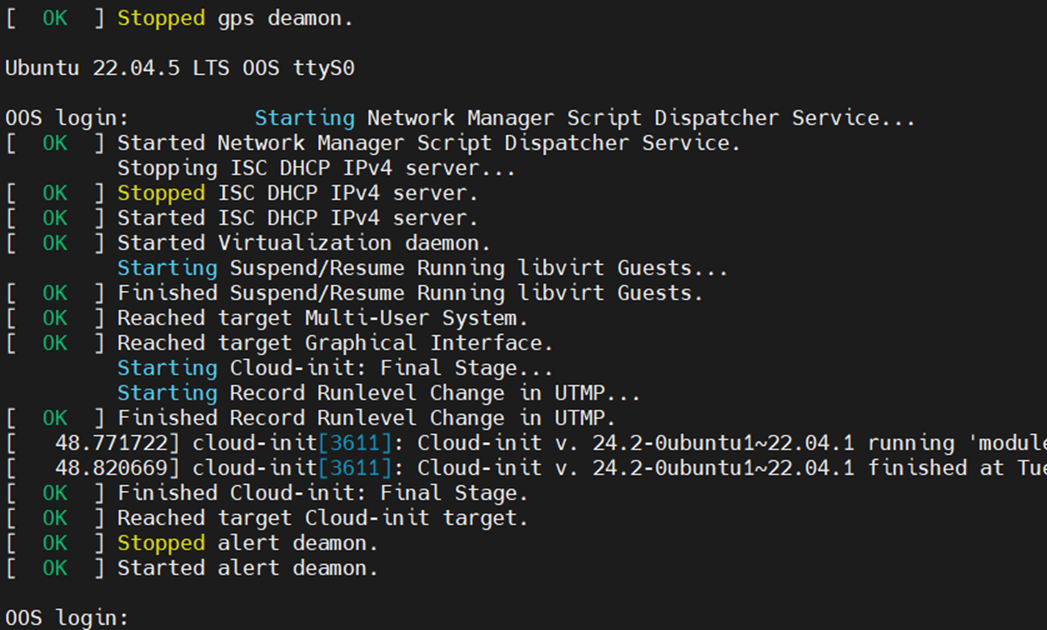Click the yellow Stopped gps deamon text
Viewport: 1047px width, 630px height.
(179, 18)
